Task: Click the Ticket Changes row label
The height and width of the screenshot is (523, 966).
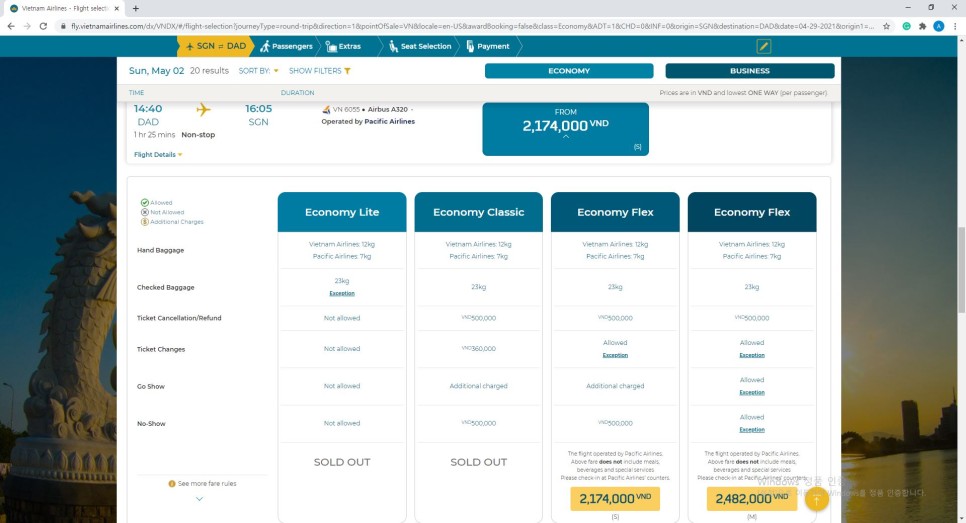Action: (x=161, y=349)
